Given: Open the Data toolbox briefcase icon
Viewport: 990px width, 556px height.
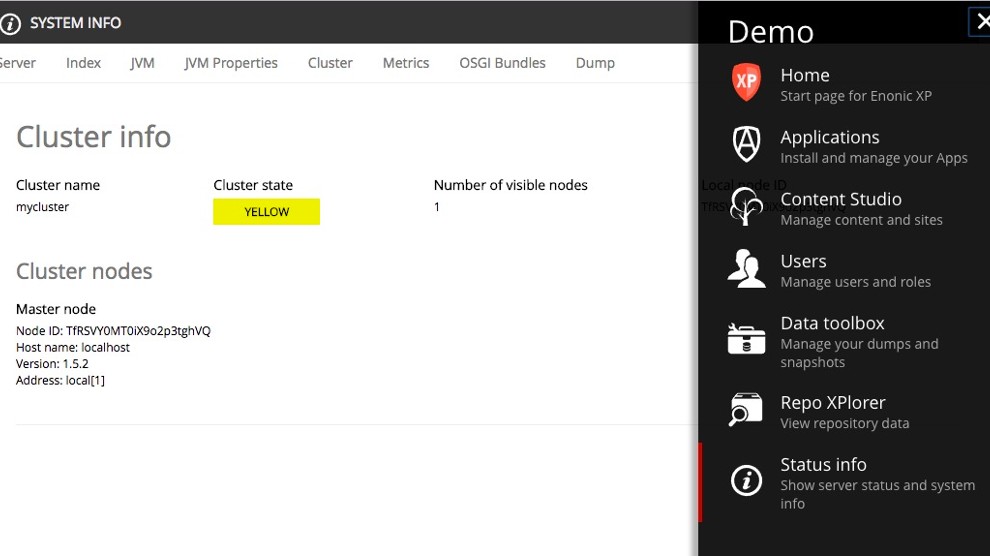Looking at the screenshot, I should click(746, 338).
